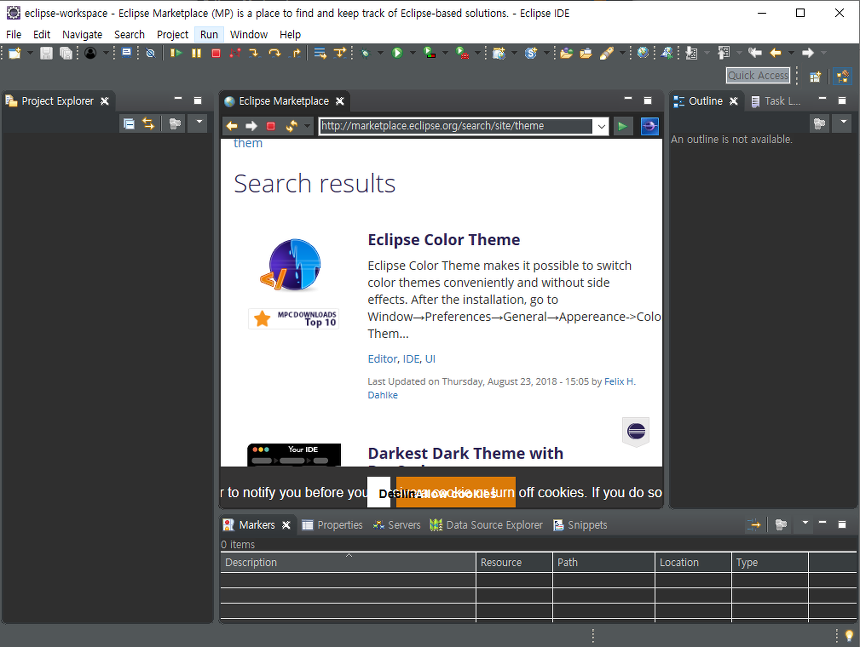Sort Markers by Description column header

point(348,563)
